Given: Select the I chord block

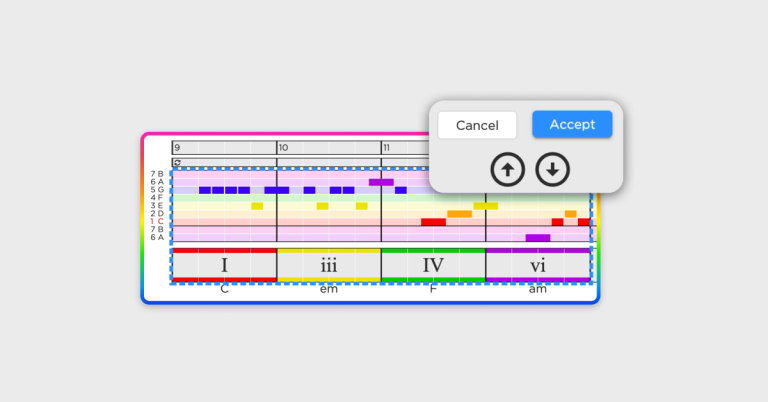Looking at the screenshot, I should pyautogui.click(x=224, y=265).
